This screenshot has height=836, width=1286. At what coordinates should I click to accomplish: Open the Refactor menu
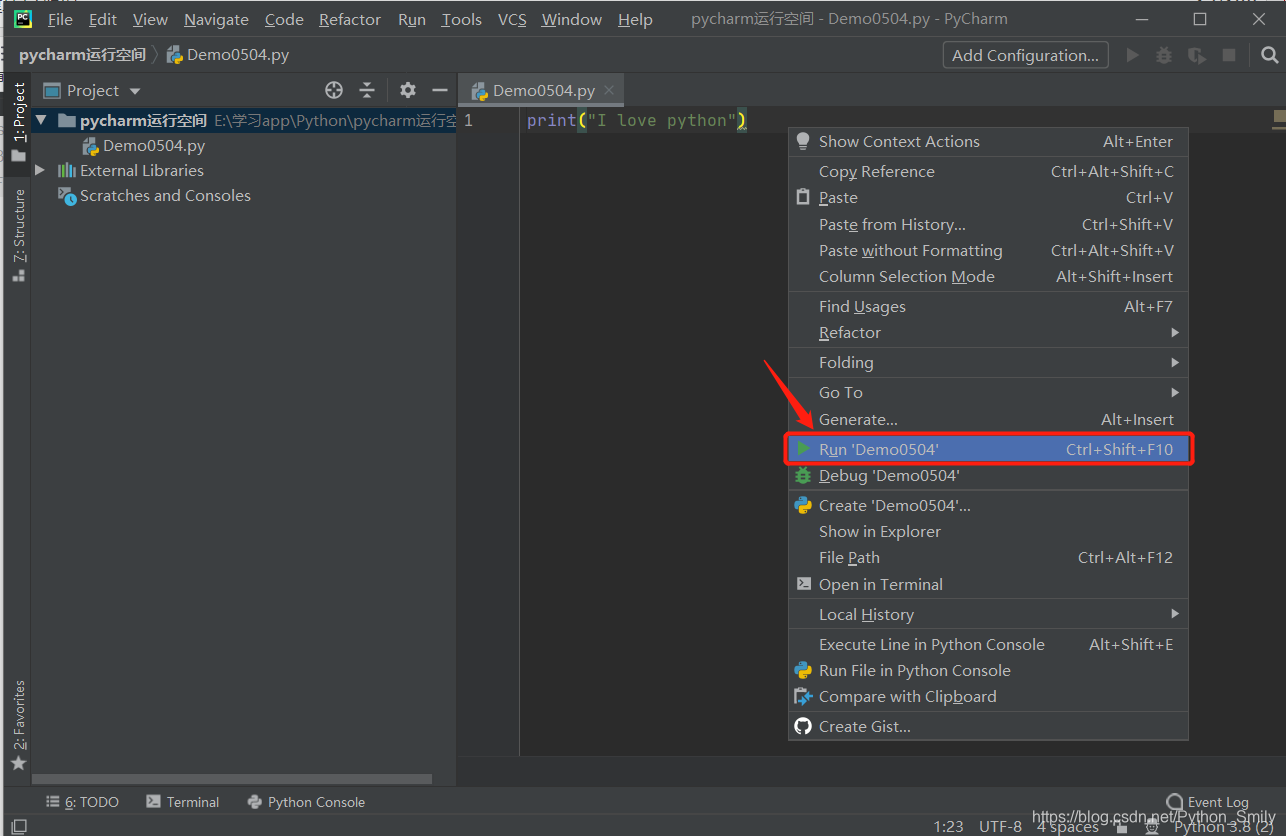coord(350,19)
